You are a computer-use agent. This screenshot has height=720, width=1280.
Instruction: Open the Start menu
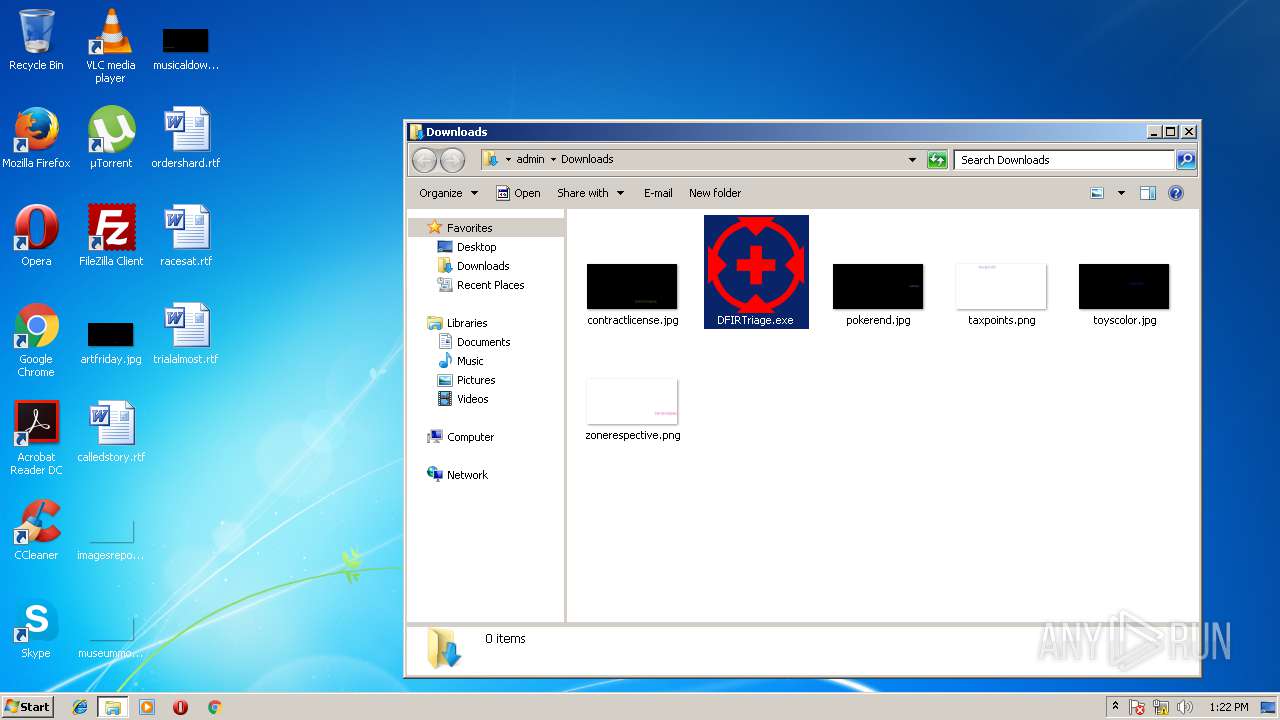[x=27, y=707]
